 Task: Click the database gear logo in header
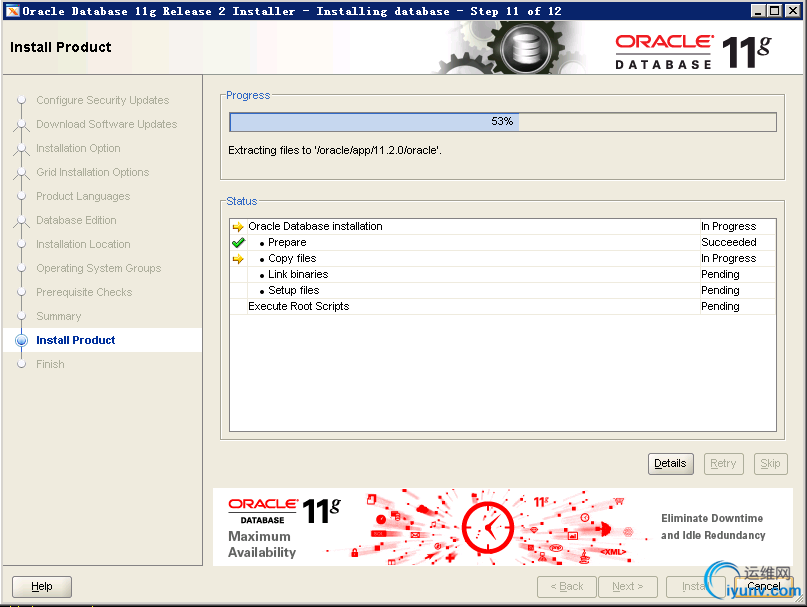(525, 49)
